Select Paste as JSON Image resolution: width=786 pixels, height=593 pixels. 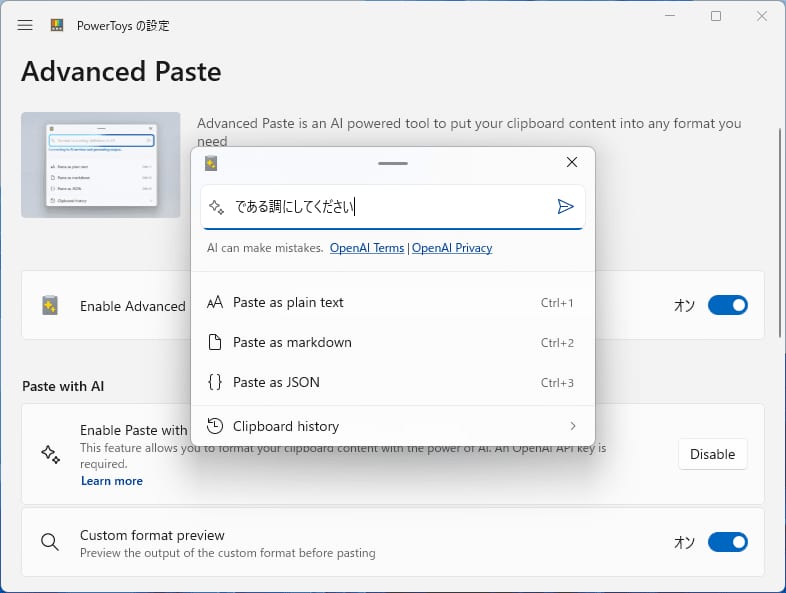click(x=392, y=382)
